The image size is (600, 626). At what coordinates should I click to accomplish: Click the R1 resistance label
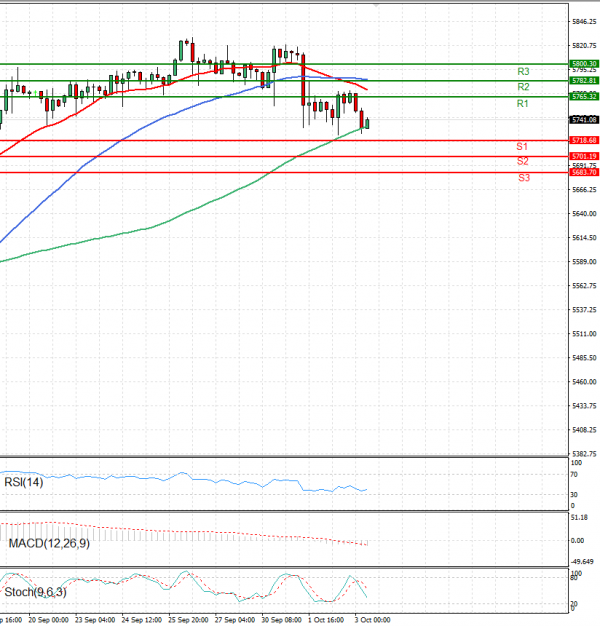click(x=522, y=104)
